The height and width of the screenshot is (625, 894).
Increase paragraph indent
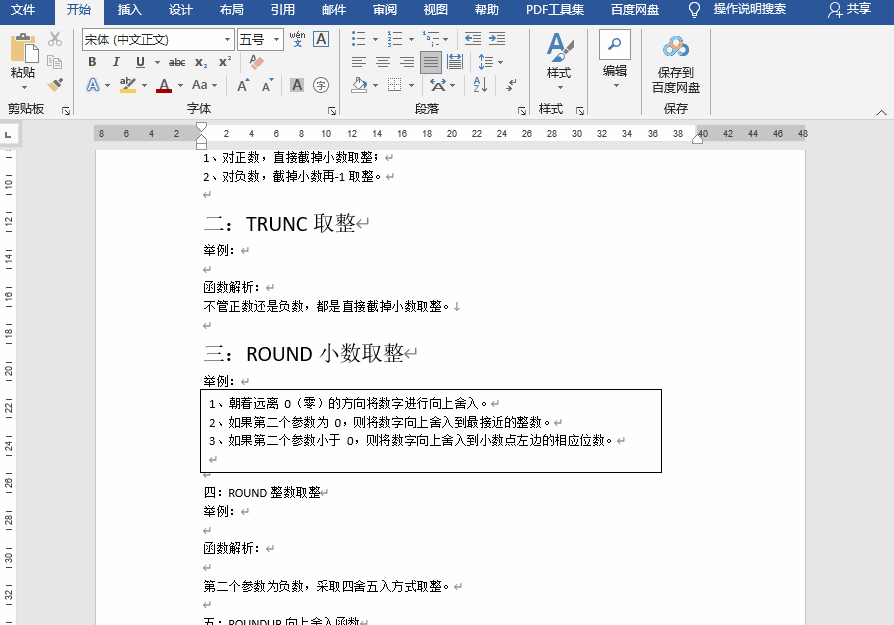coord(497,39)
